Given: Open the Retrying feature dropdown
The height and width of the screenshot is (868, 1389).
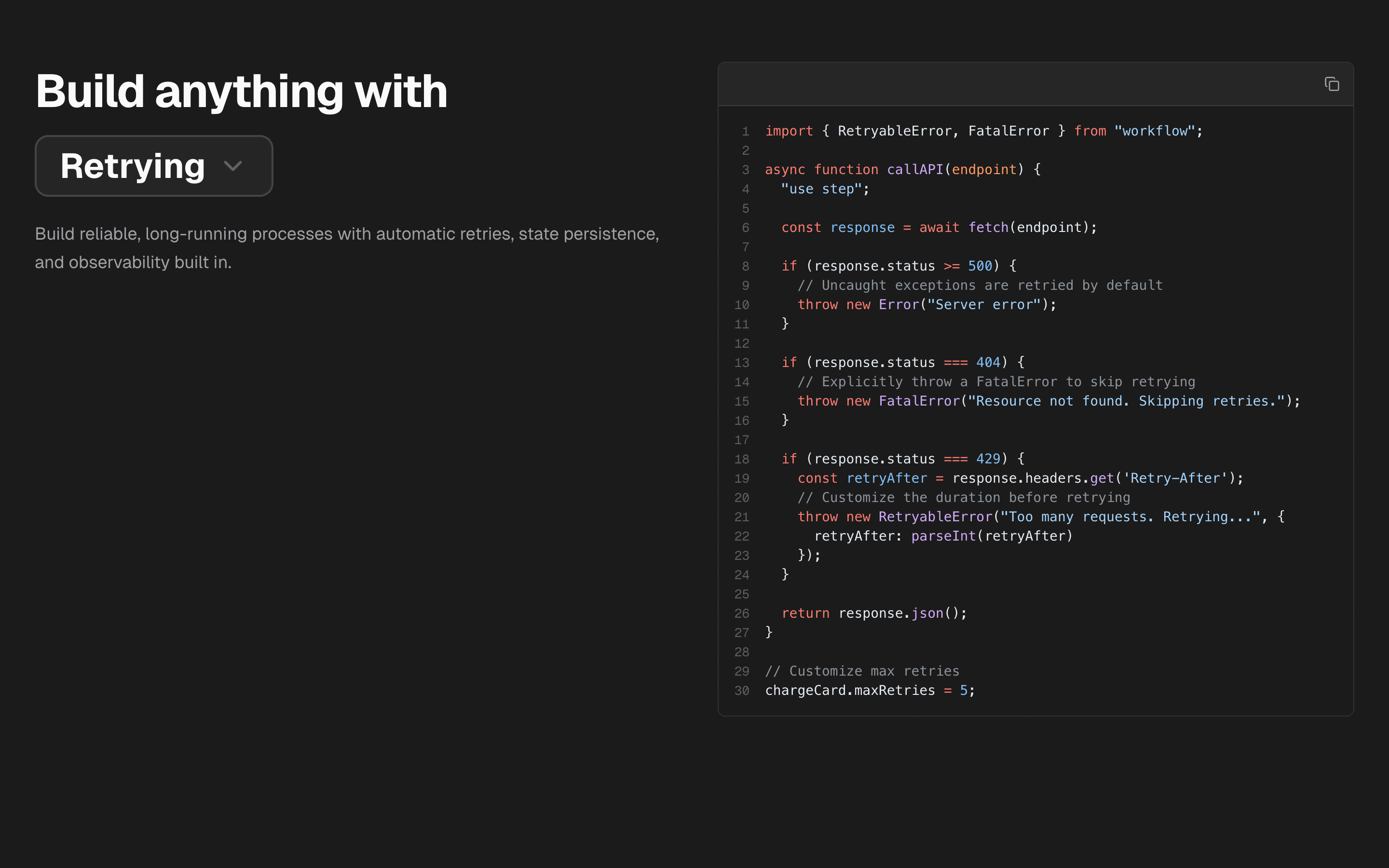Looking at the screenshot, I should 153,166.
